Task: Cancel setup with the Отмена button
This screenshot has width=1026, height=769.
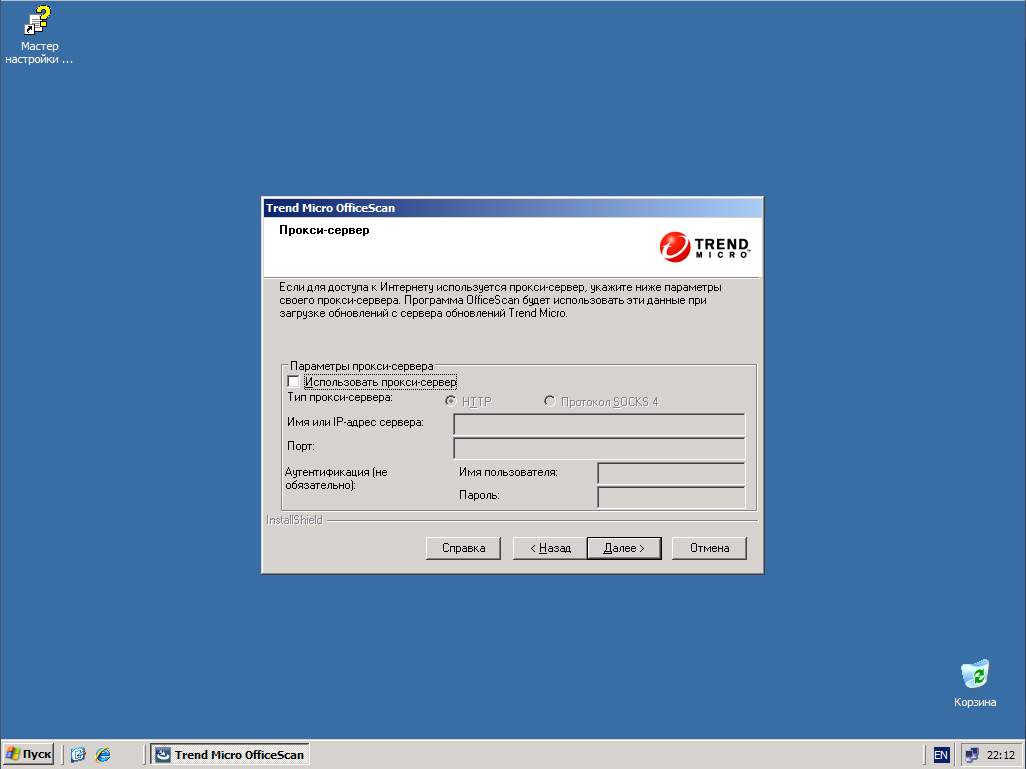Action: click(x=709, y=548)
